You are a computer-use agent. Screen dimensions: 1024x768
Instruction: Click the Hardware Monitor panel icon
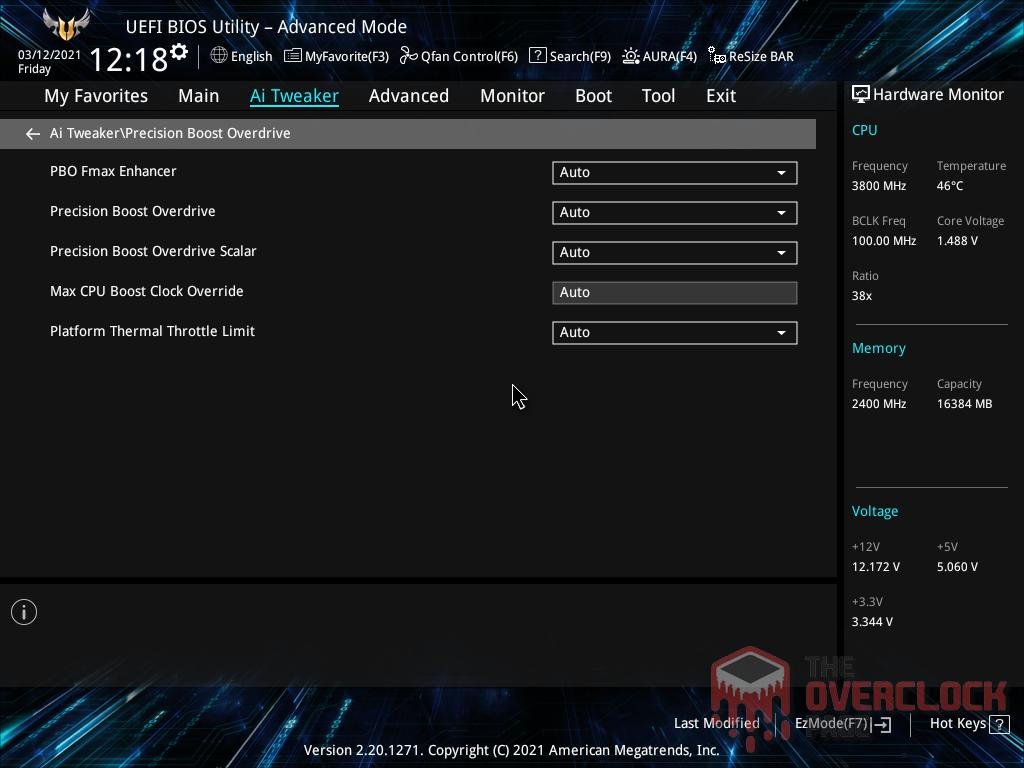coord(861,93)
